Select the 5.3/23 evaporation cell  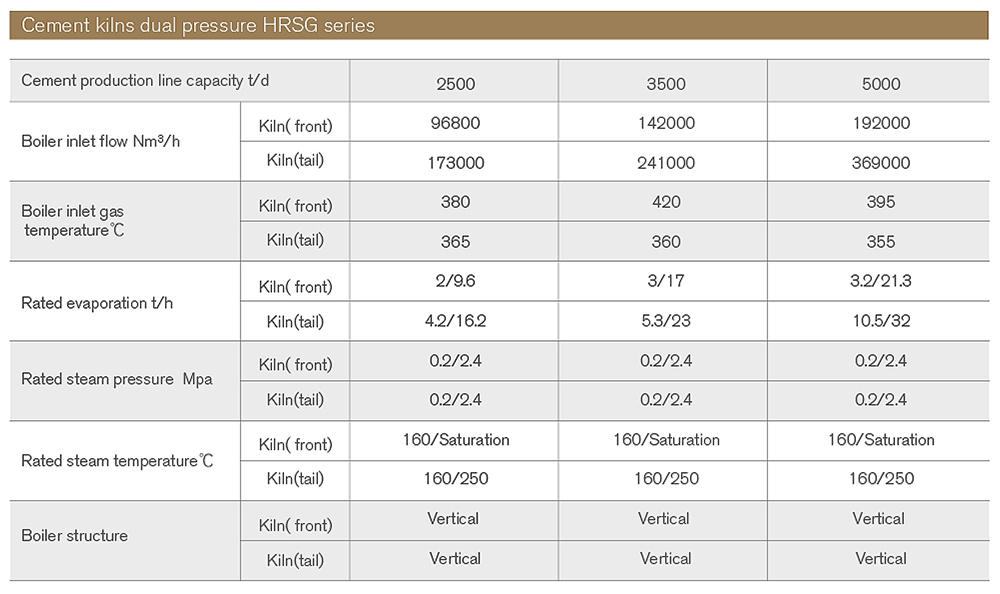pyautogui.click(x=666, y=320)
